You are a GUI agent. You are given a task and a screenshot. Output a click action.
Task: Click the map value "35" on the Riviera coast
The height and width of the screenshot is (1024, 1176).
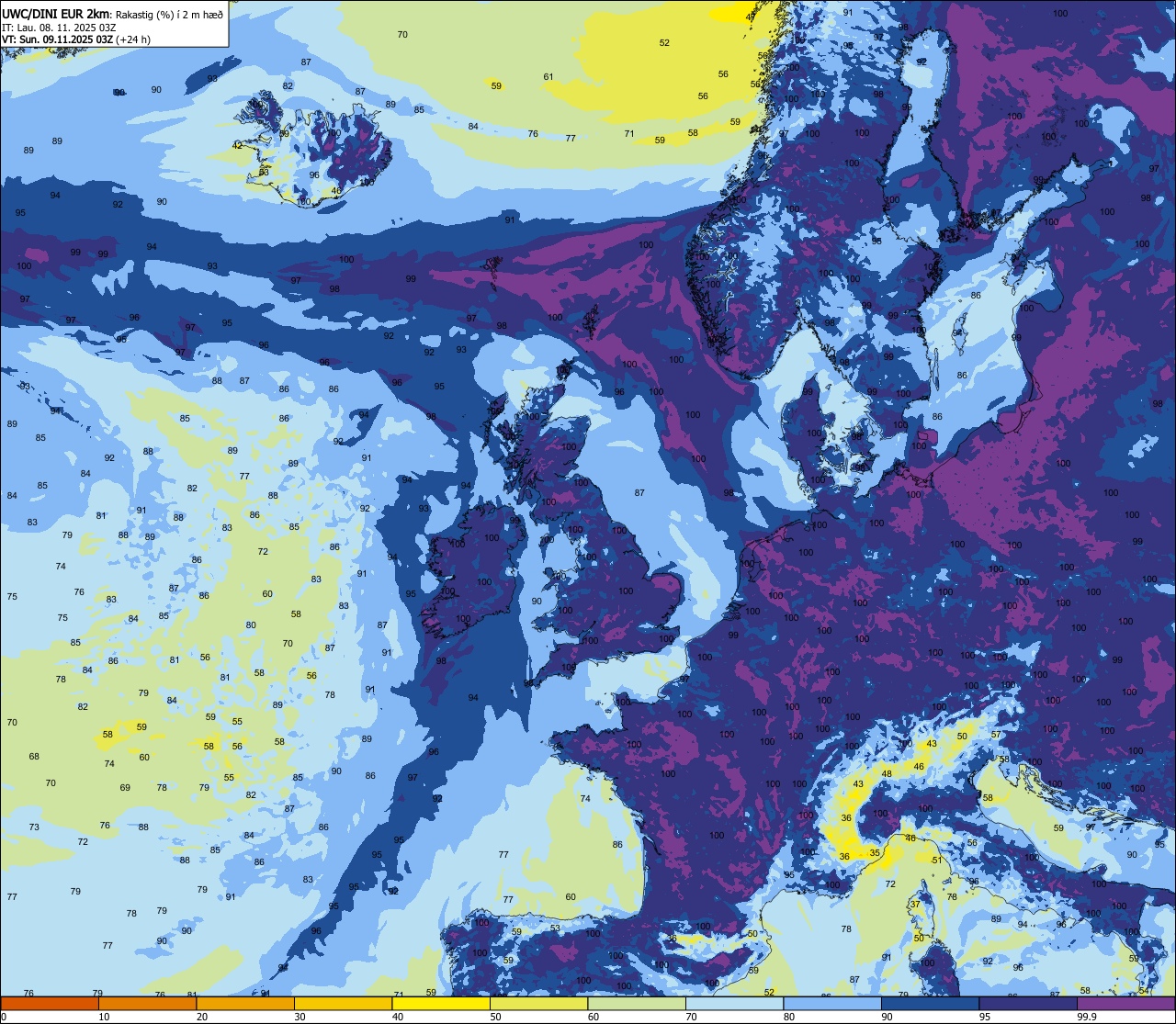(876, 852)
